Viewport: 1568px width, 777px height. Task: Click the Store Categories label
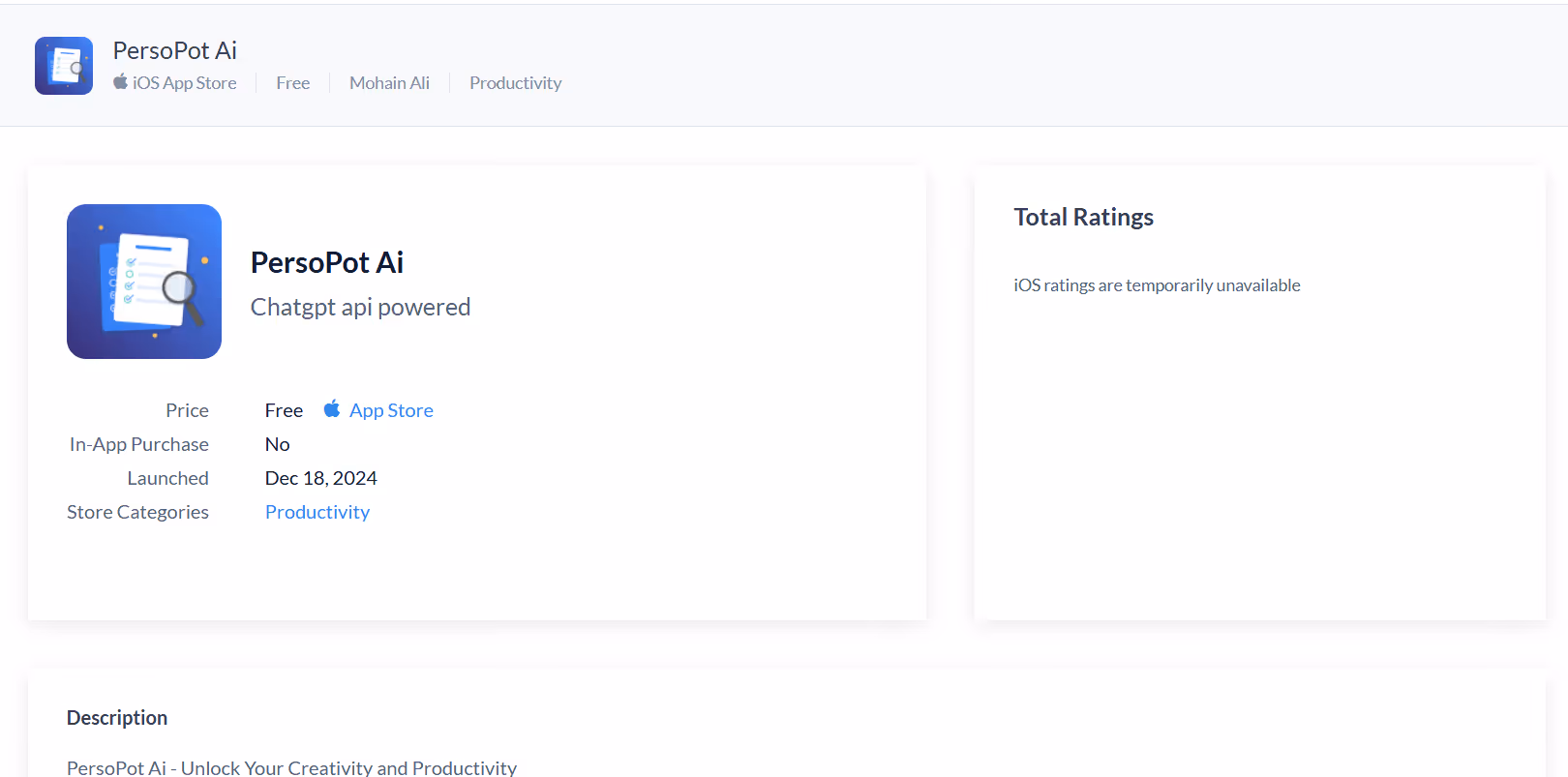137,512
